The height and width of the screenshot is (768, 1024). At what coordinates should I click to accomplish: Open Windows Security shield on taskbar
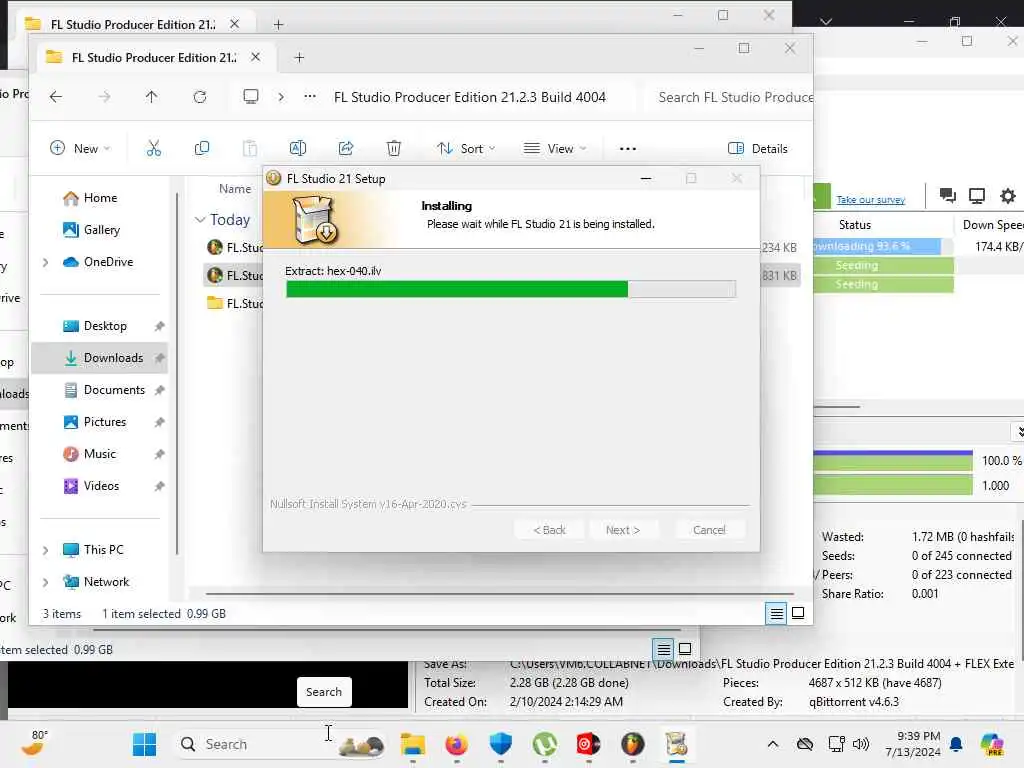500,744
